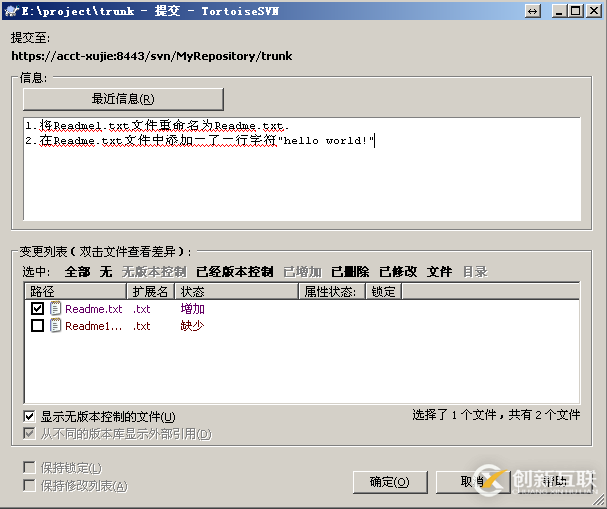
Task: Click 已增加 selection link
Action: click(x=303, y=272)
